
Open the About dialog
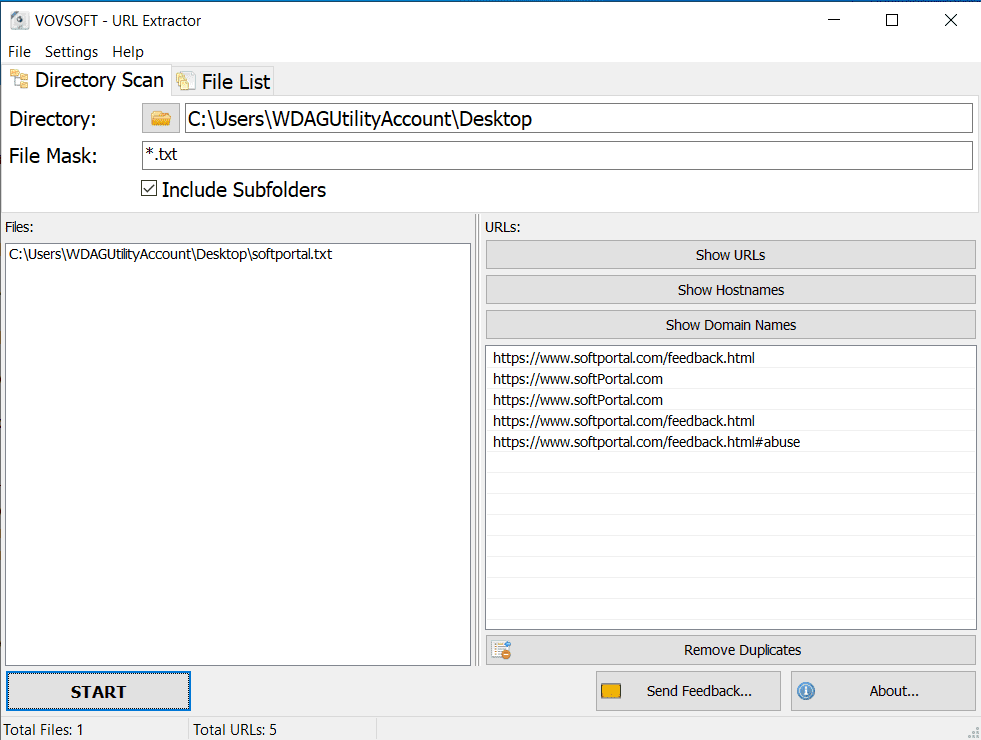883,691
